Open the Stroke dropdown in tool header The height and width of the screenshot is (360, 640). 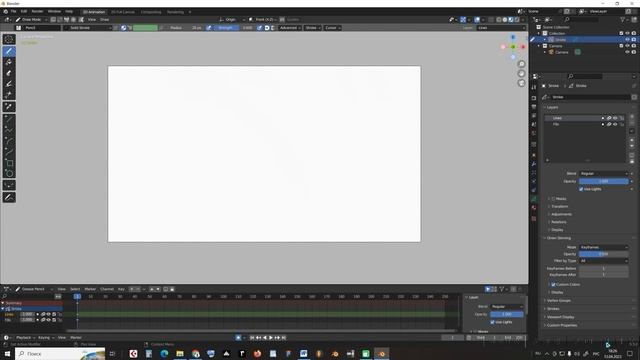(x=313, y=28)
